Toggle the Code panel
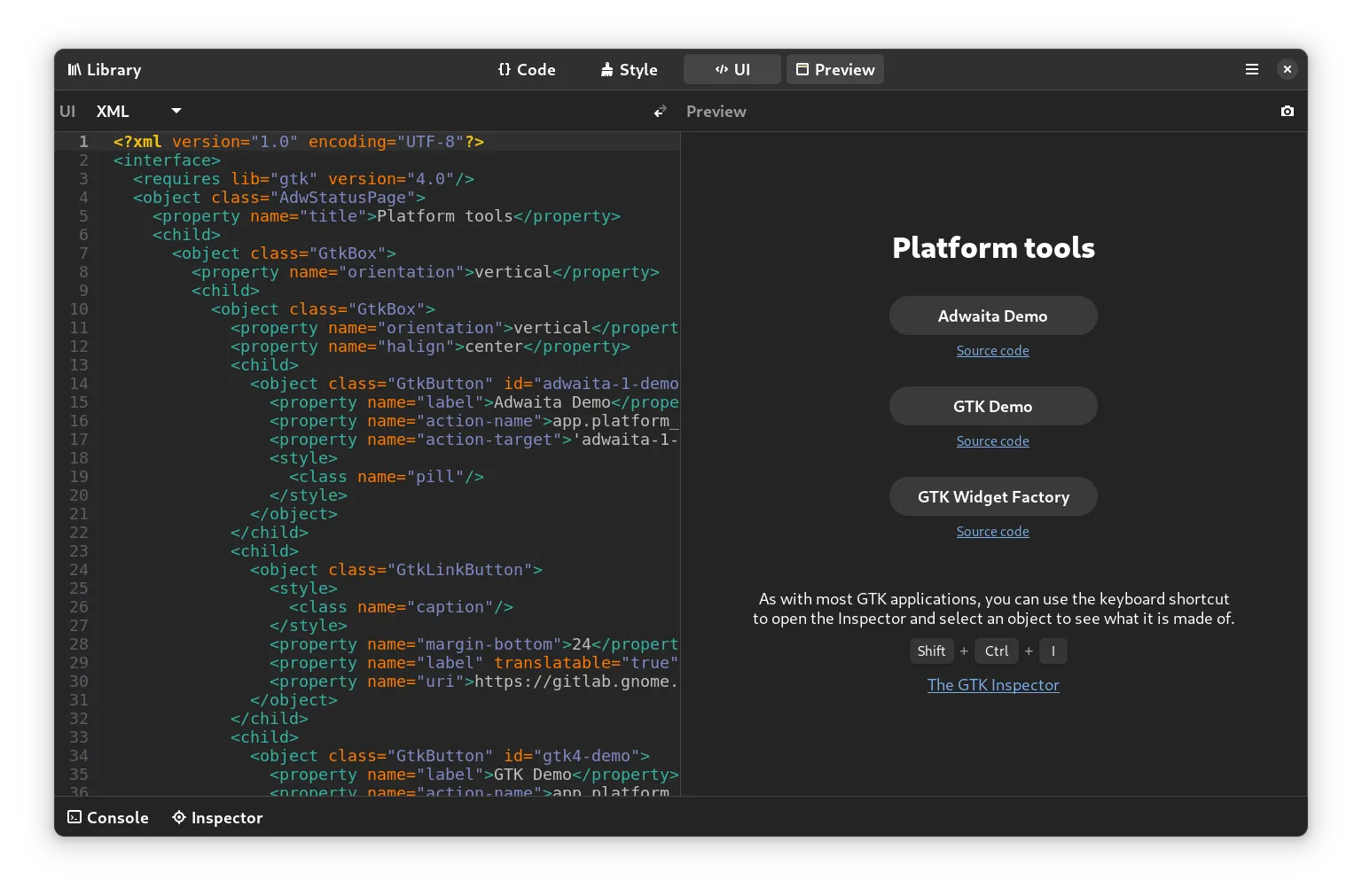 pyautogui.click(x=527, y=70)
